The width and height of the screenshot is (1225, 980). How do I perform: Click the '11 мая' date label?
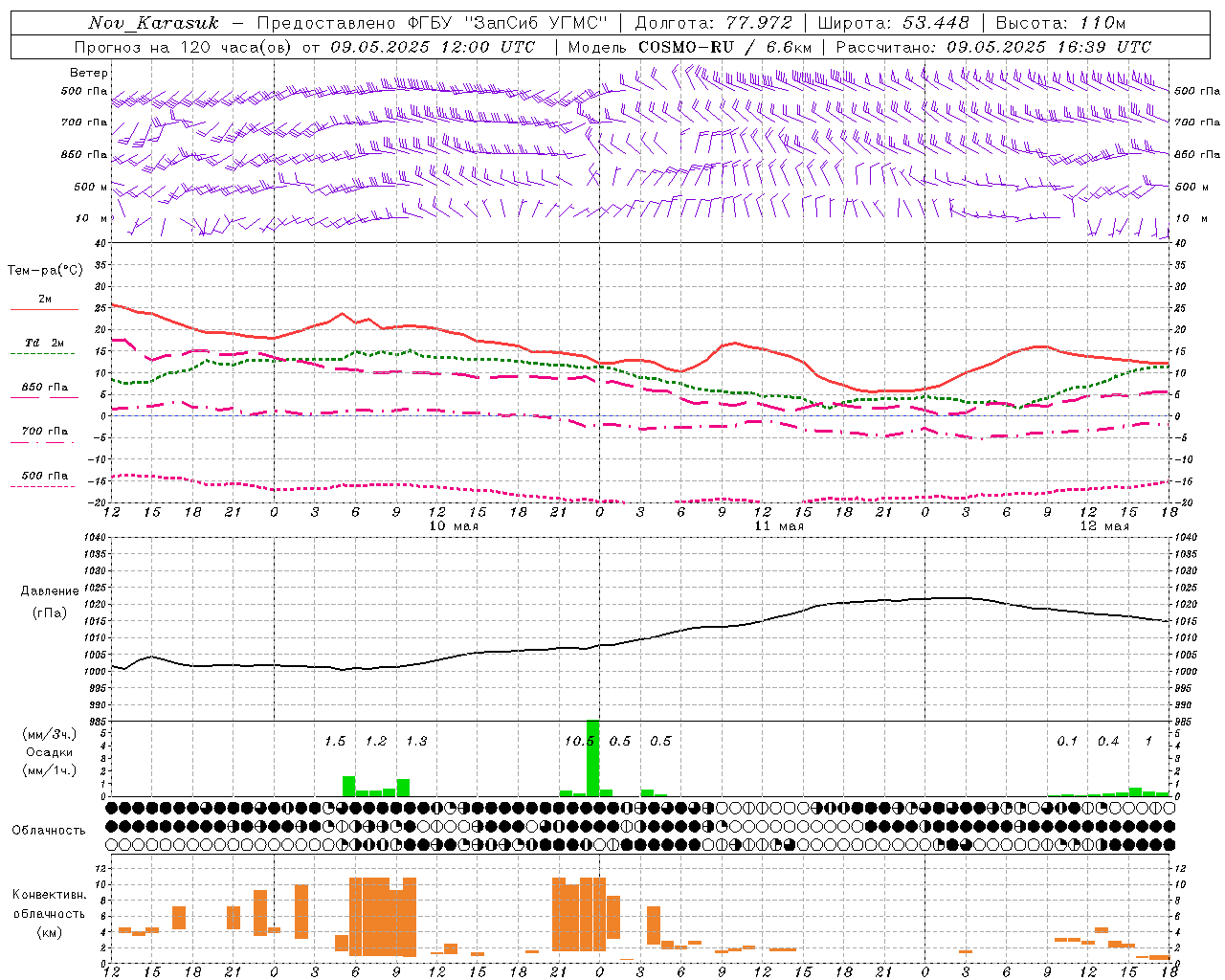779,526
